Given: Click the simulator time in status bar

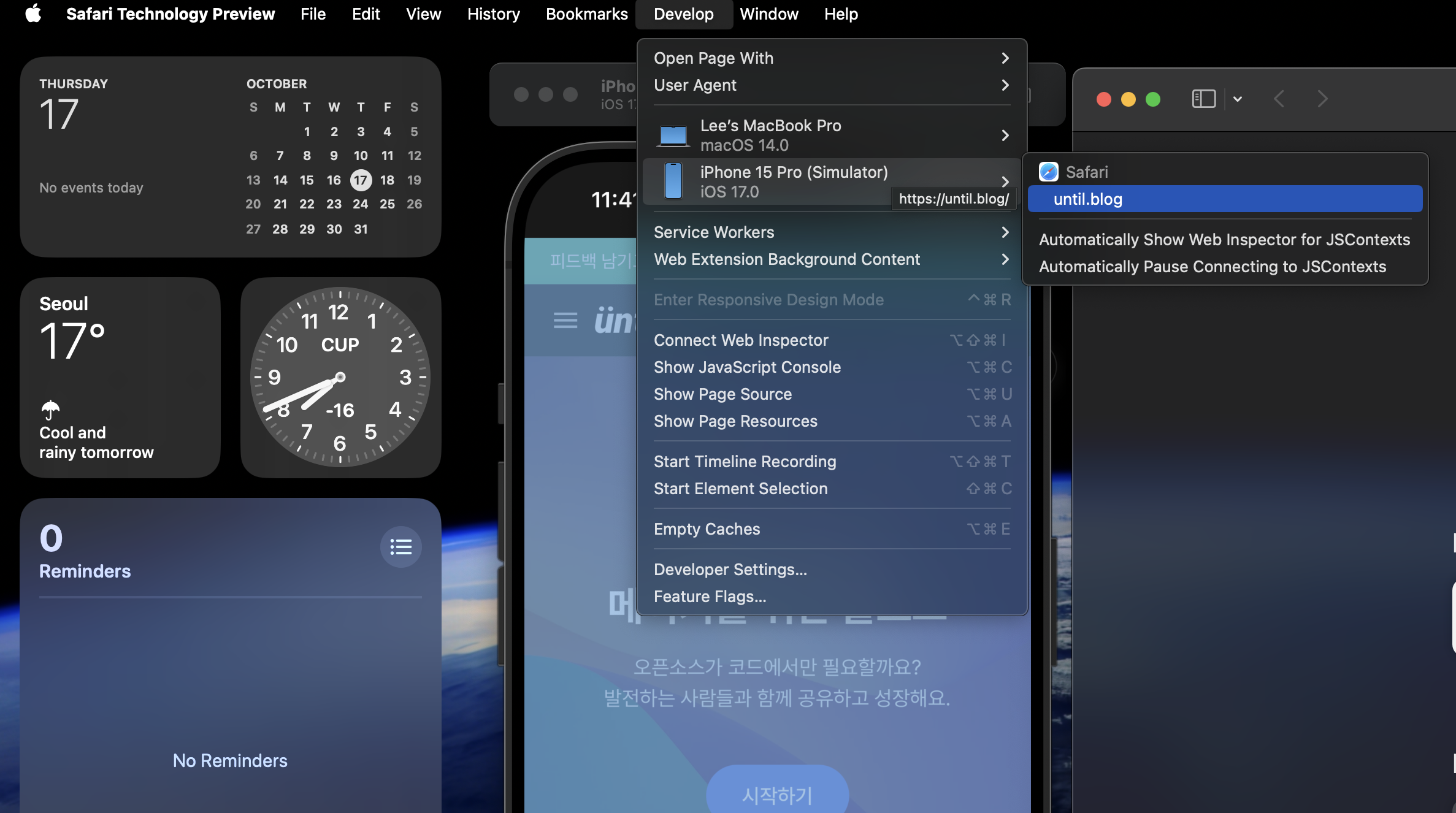Looking at the screenshot, I should coord(613,200).
